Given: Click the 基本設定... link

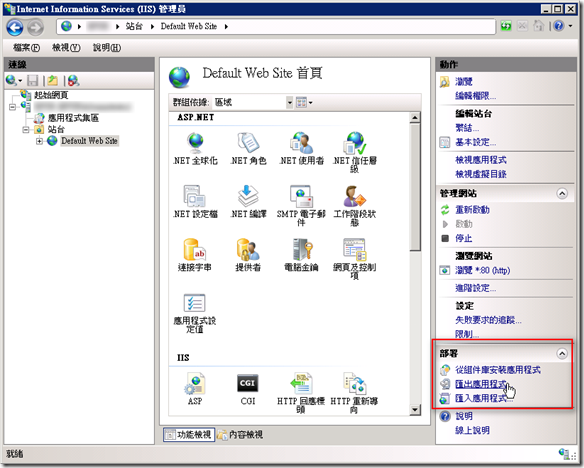Looking at the screenshot, I should pyautogui.click(x=476, y=142).
